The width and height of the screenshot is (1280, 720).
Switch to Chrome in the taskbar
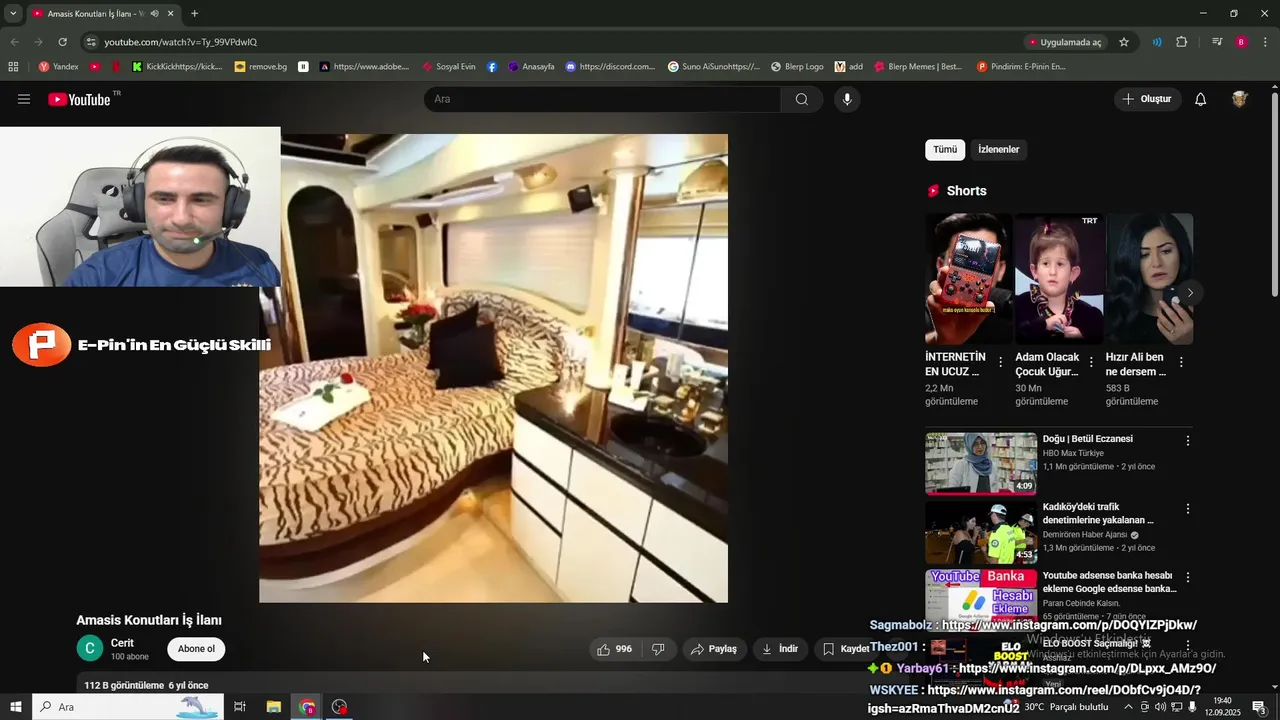(307, 707)
